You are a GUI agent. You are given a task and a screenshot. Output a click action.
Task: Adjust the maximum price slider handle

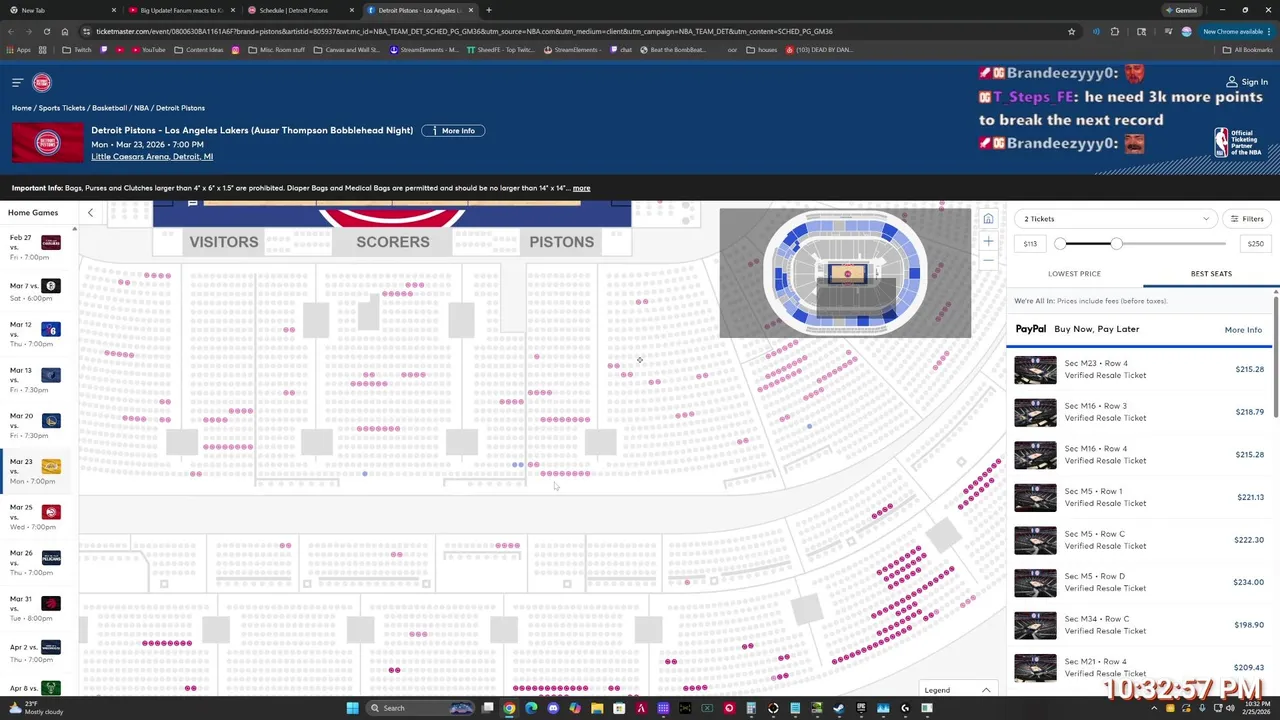[1116, 243]
